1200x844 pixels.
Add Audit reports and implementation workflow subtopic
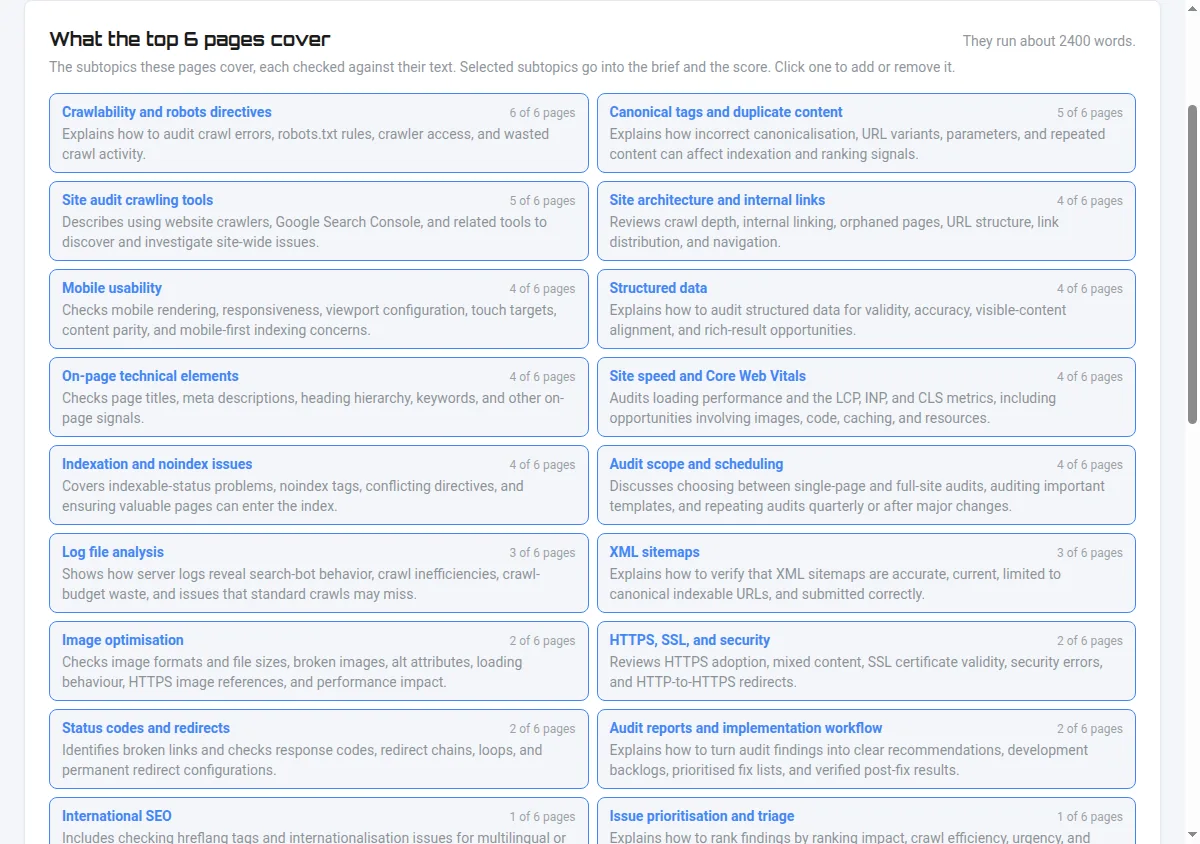[866, 749]
